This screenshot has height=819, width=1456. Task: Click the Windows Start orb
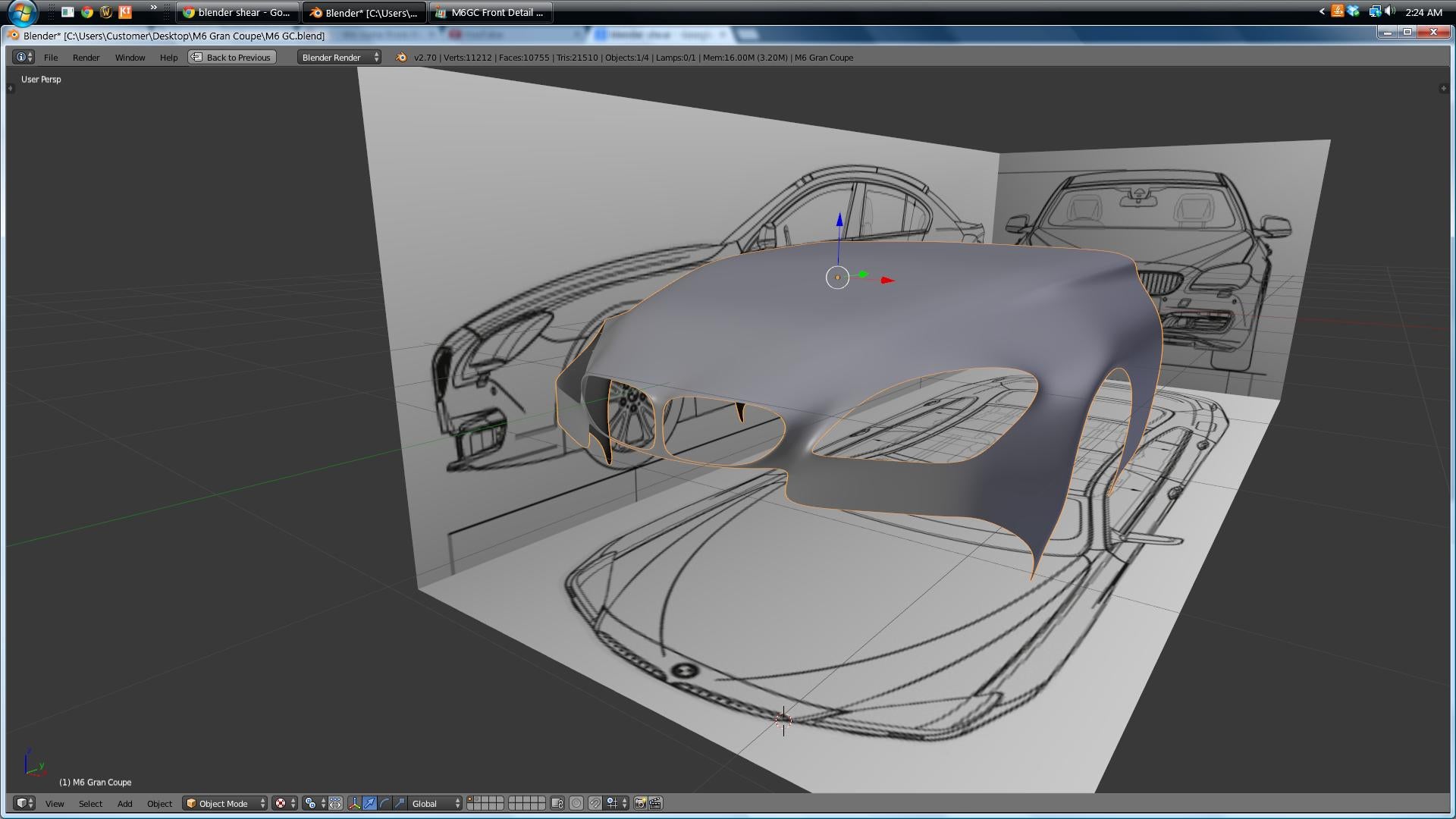tap(23, 12)
